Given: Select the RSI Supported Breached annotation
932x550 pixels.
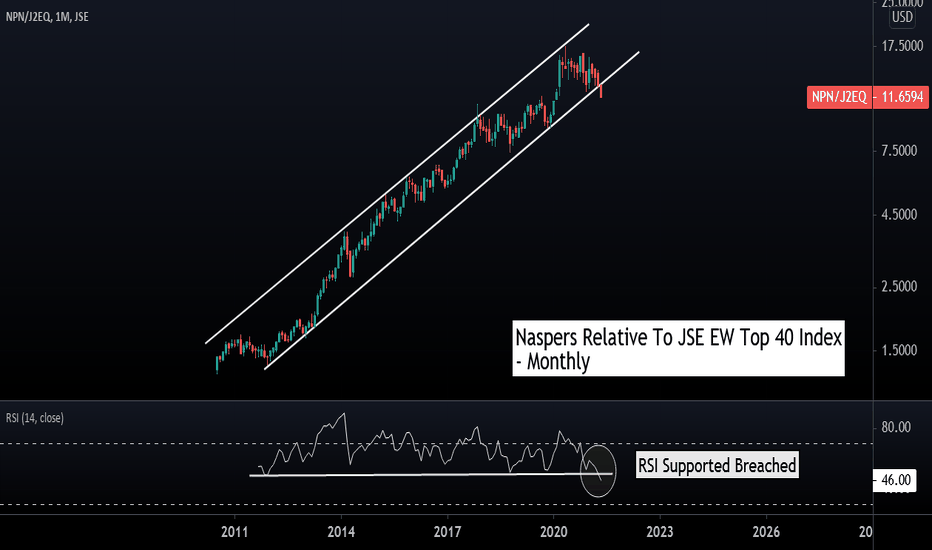Looking at the screenshot, I should (717, 465).
